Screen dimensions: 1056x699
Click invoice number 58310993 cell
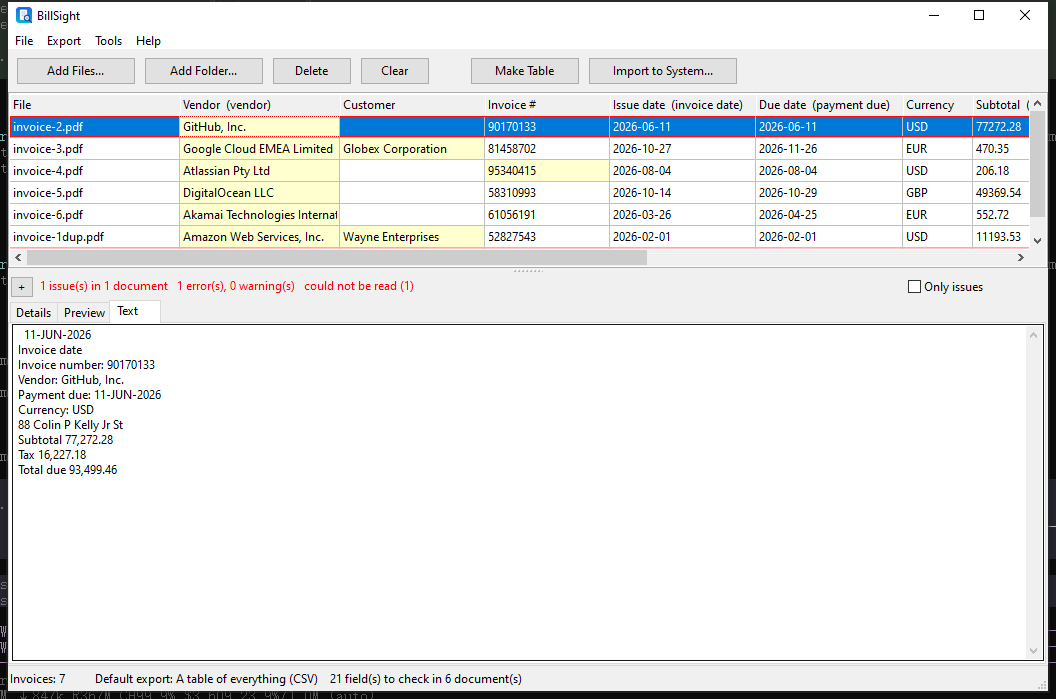click(x=547, y=193)
